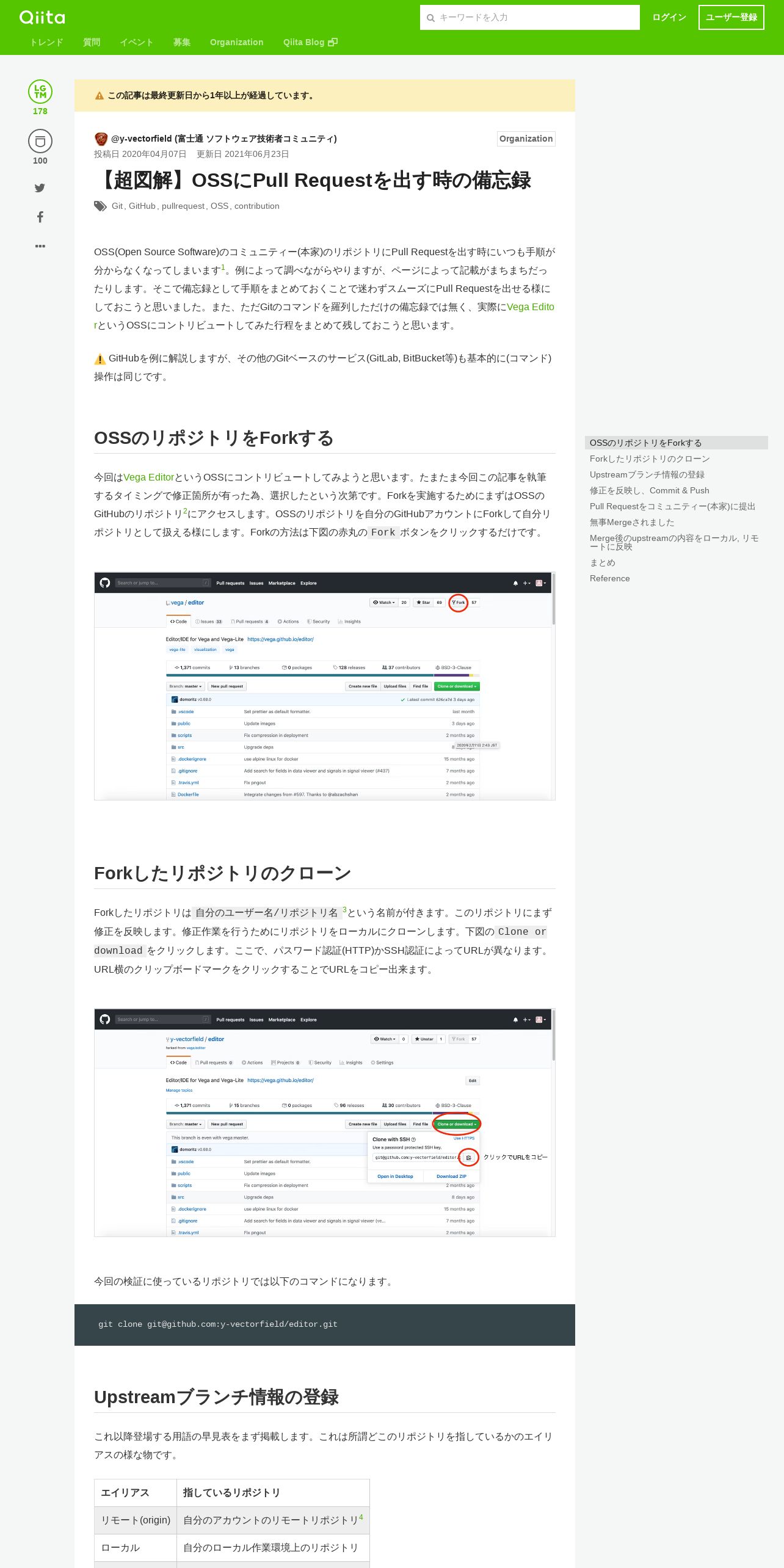This screenshot has width=784, height=1568.
Task: Open the Organization nav item
Action: click(x=237, y=42)
